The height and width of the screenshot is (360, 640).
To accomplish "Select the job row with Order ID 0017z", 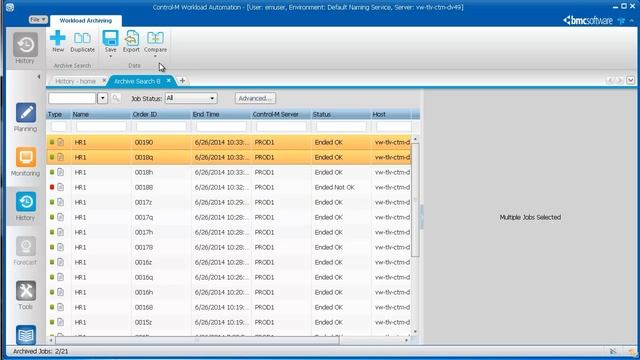I will point(229,202).
